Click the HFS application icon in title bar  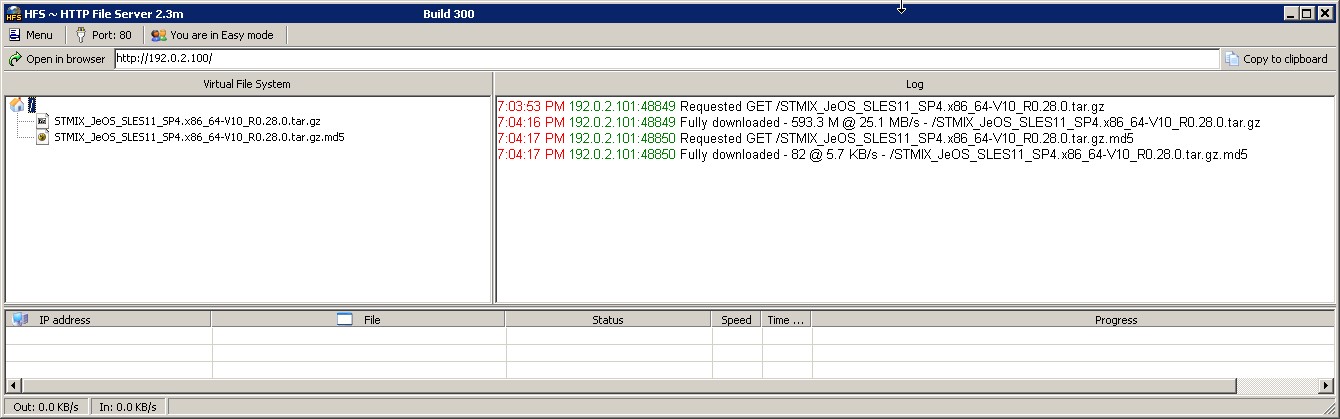point(13,13)
